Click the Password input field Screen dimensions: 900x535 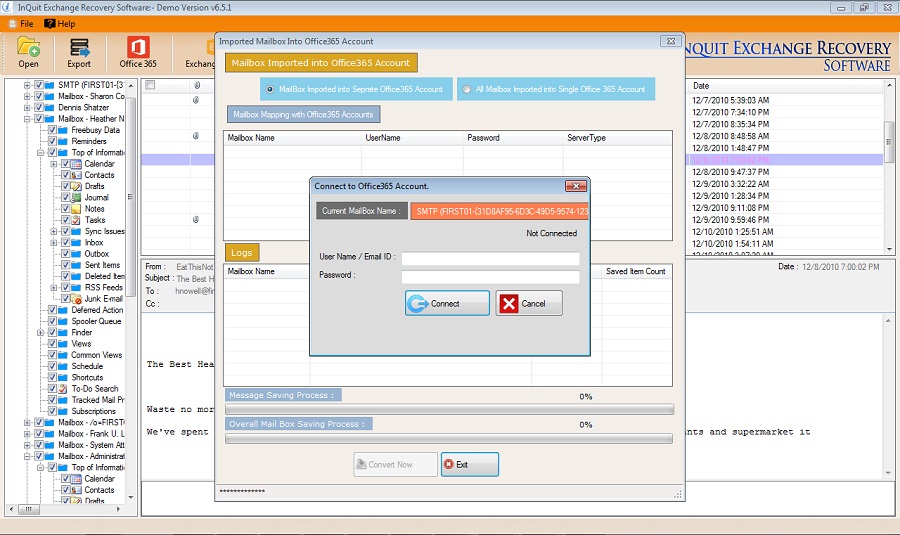pos(490,277)
